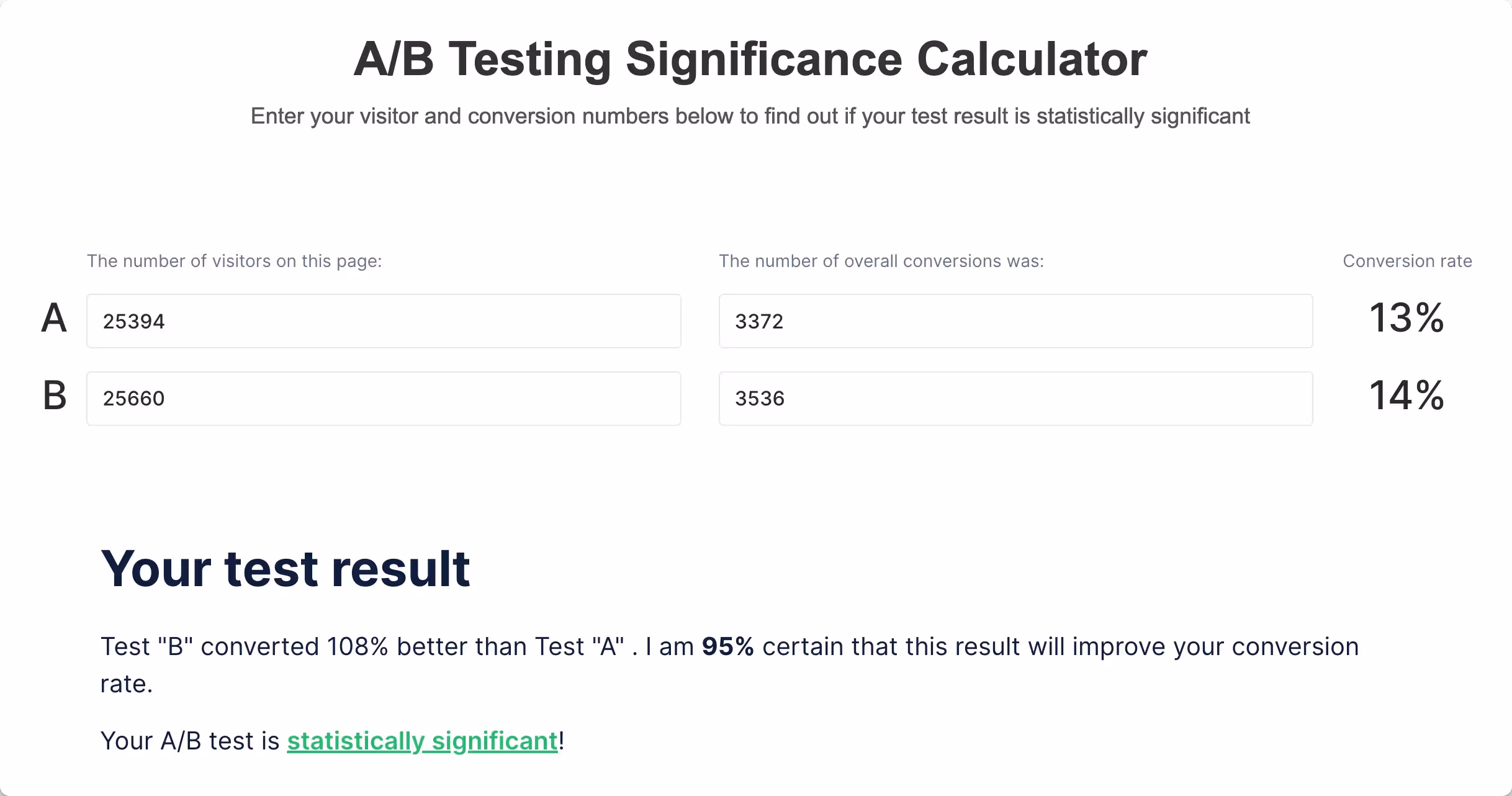Screen dimensions: 1512x796
Task: Click the word "rate." ending the result
Action: 127,684
